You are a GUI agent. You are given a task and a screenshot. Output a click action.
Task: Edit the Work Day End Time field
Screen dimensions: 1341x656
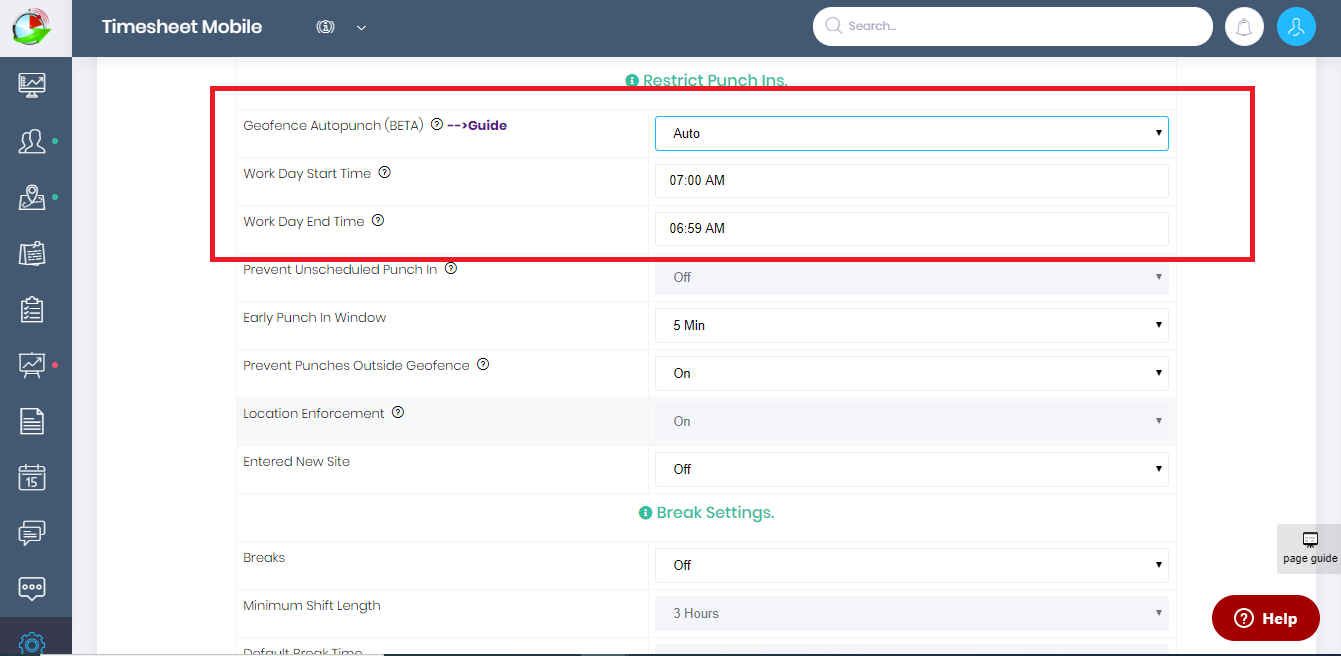point(911,229)
